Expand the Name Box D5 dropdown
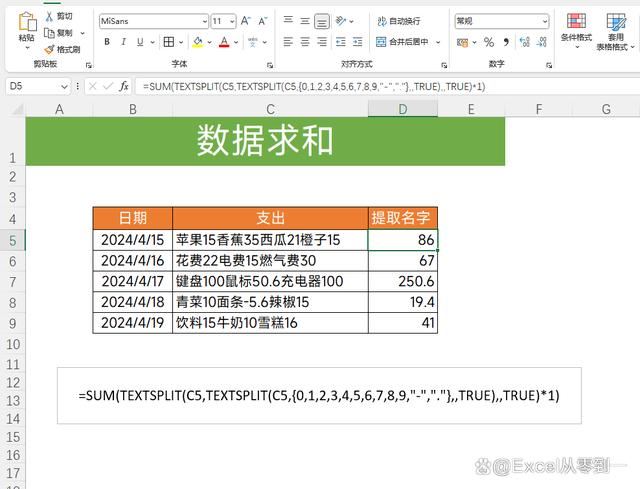 point(64,87)
